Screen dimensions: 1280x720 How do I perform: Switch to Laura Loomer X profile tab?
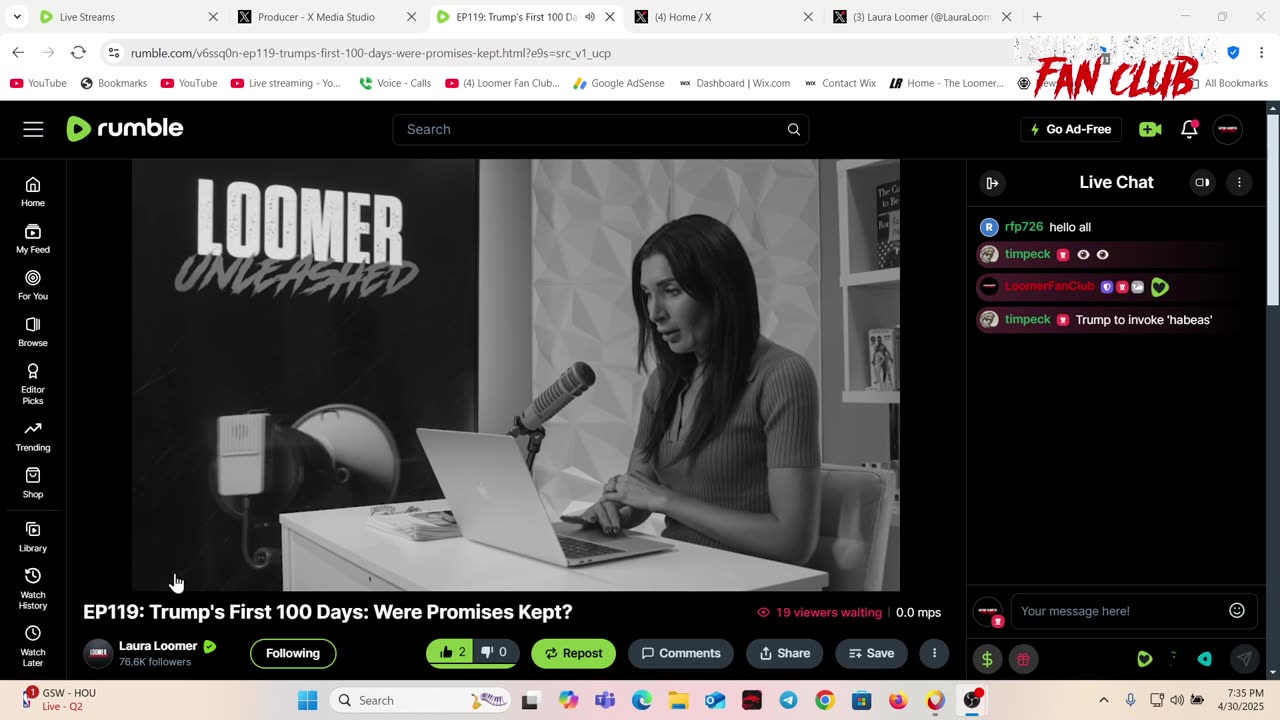[x=922, y=17]
